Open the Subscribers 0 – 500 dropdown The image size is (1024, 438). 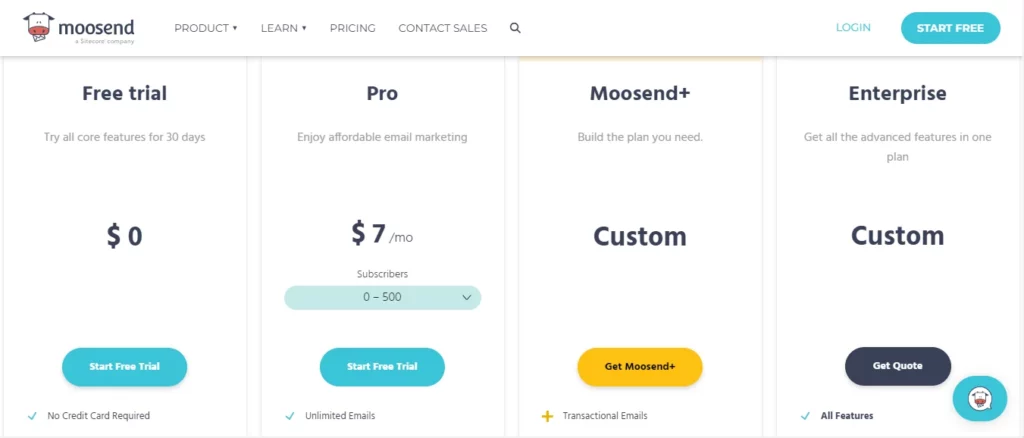(382, 297)
